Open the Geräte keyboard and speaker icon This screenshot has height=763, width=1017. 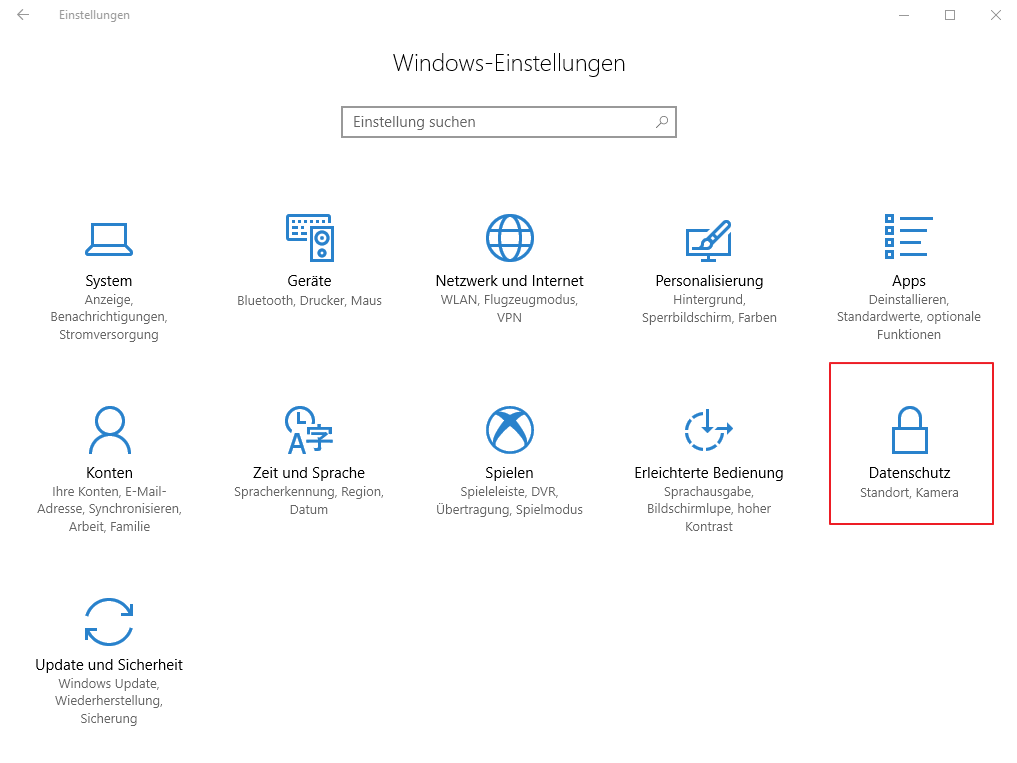point(309,237)
